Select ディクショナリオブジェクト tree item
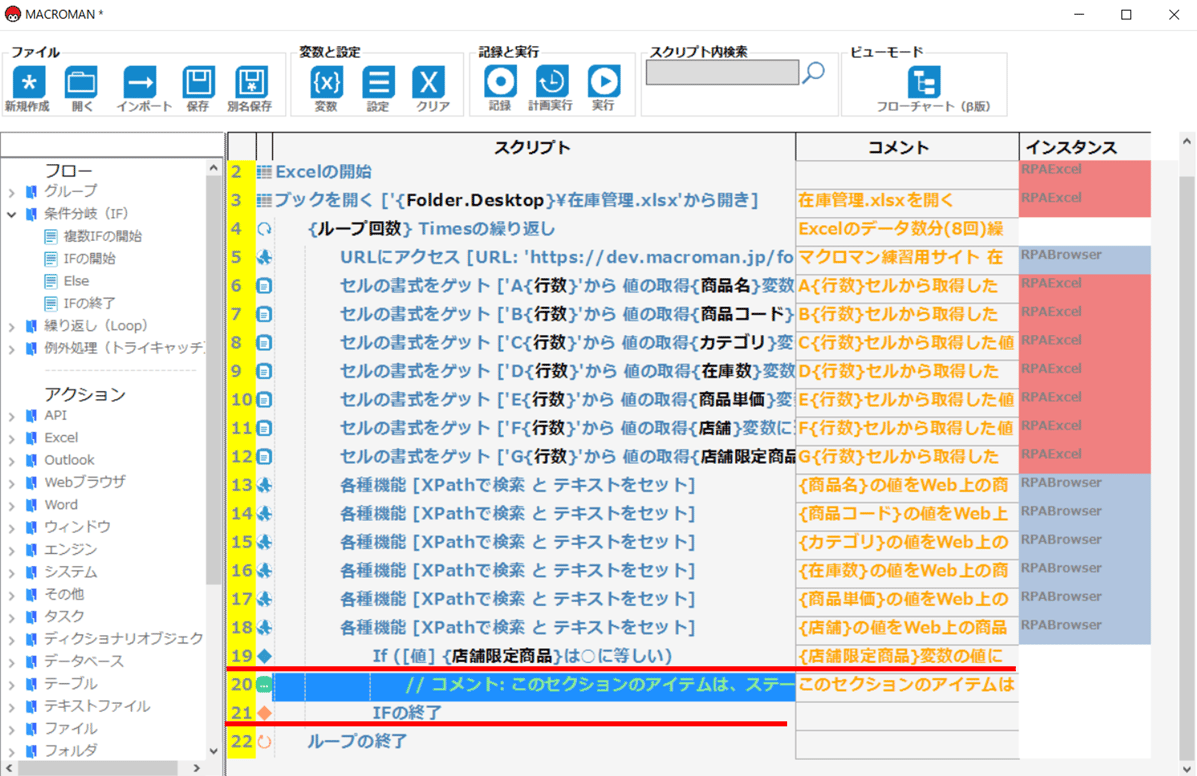Screen dimensions: 1197x776 point(124,638)
